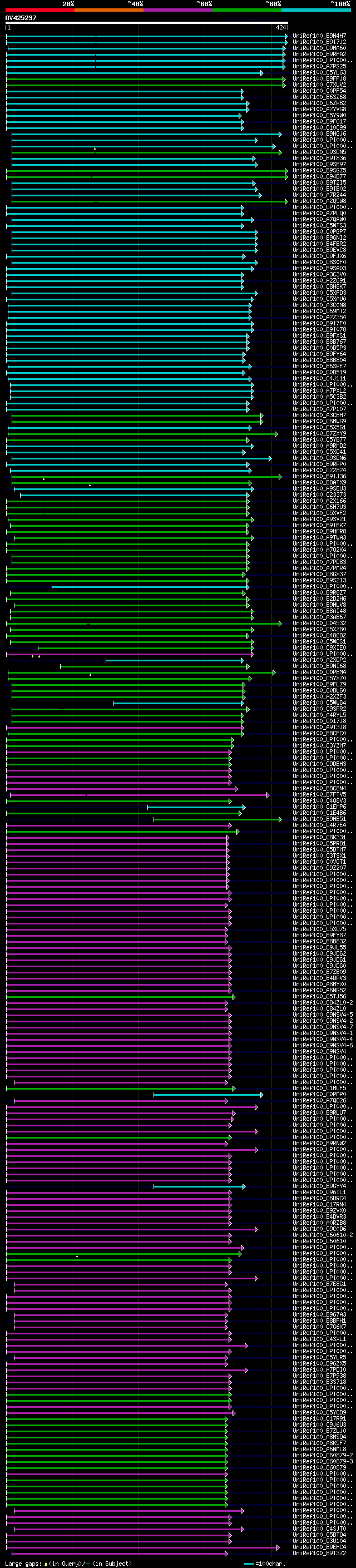Screen dimensions: 356x1568
Task: Click the UniRef100_Q94B77 label
Action: click(x=319, y=176)
